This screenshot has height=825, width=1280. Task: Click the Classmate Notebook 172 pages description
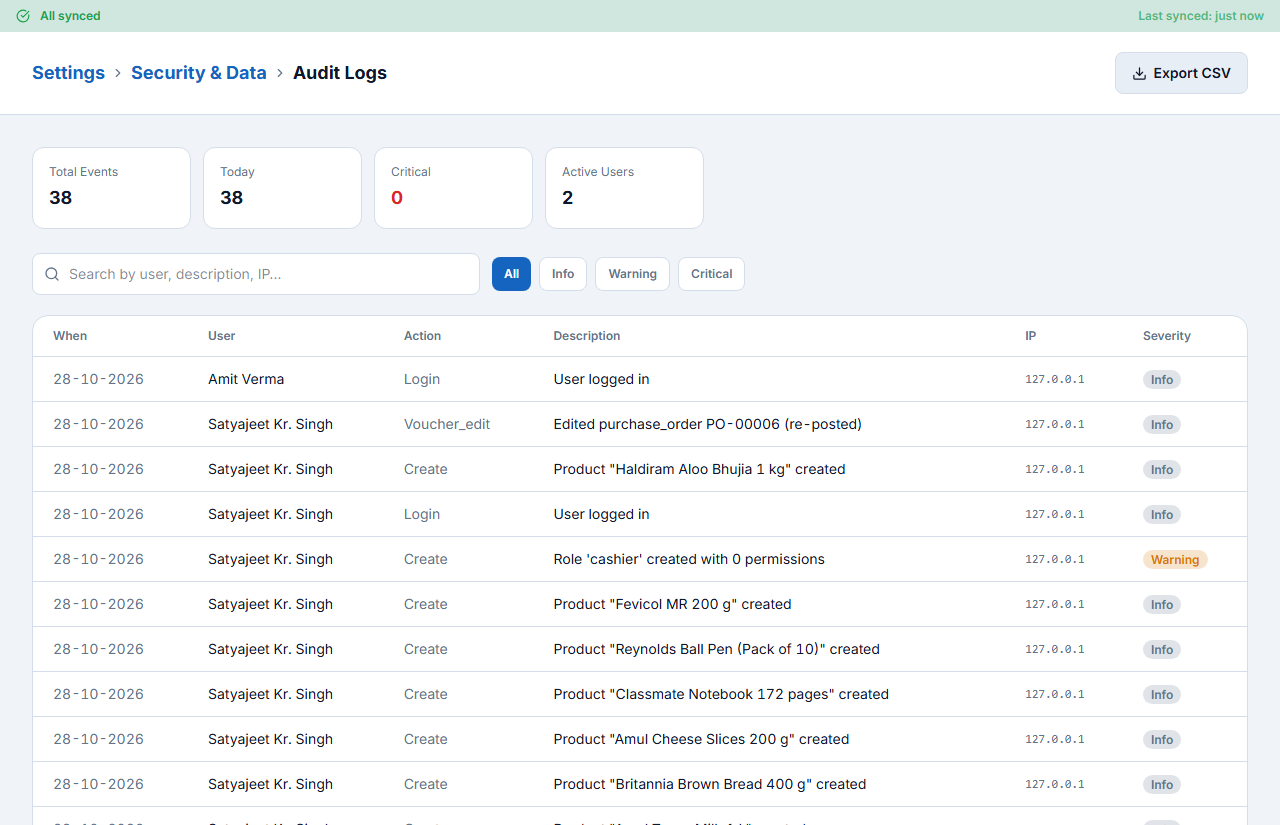coord(721,694)
